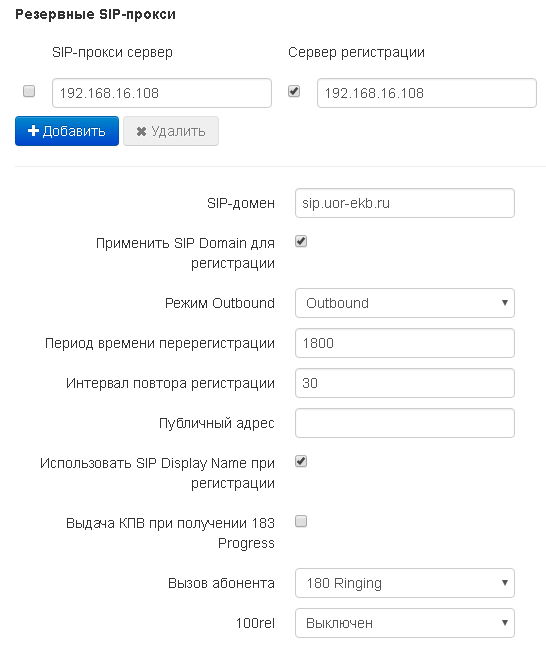Enable the SIP-прокси сервер row checkbox
Viewport: 546px width, 650px height.
coord(29,91)
